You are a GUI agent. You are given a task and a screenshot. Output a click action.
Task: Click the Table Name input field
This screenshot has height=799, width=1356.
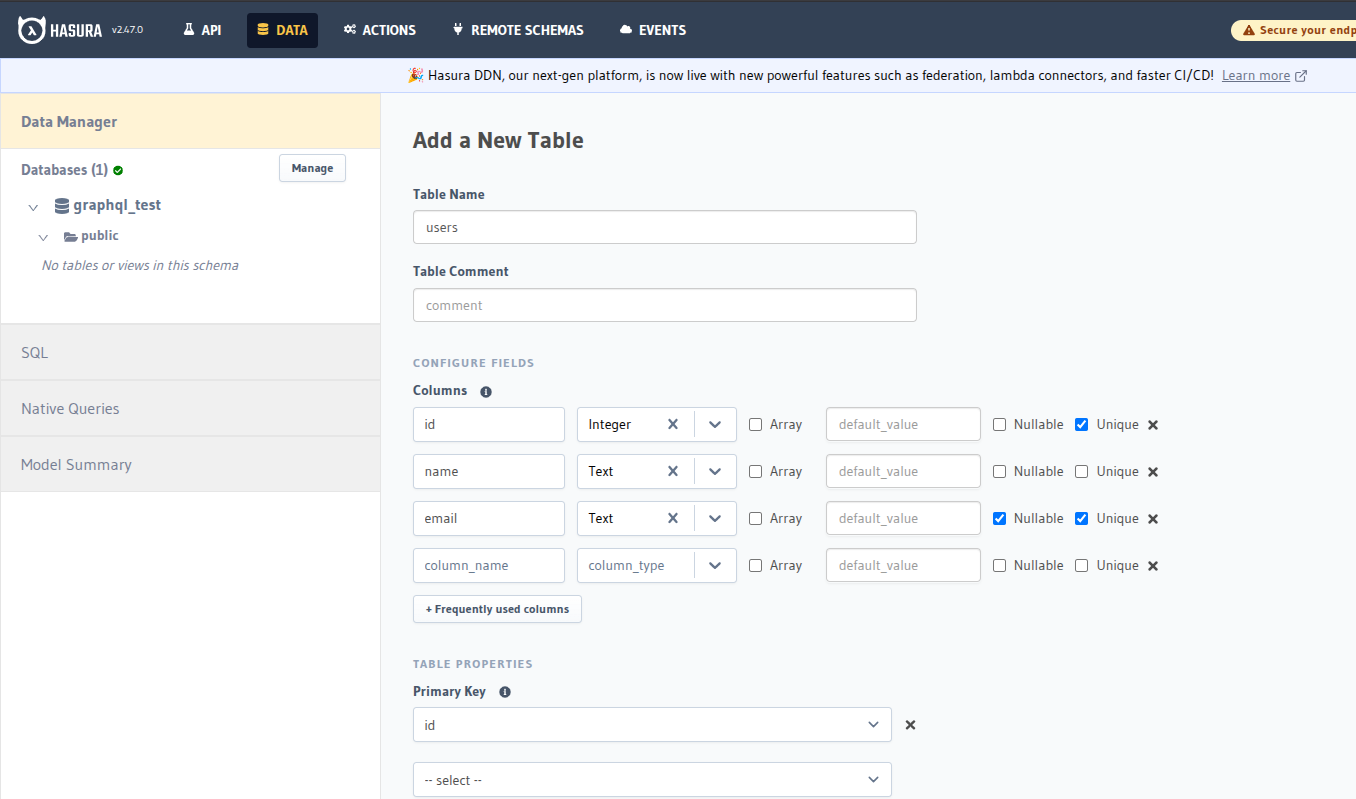tap(664, 227)
